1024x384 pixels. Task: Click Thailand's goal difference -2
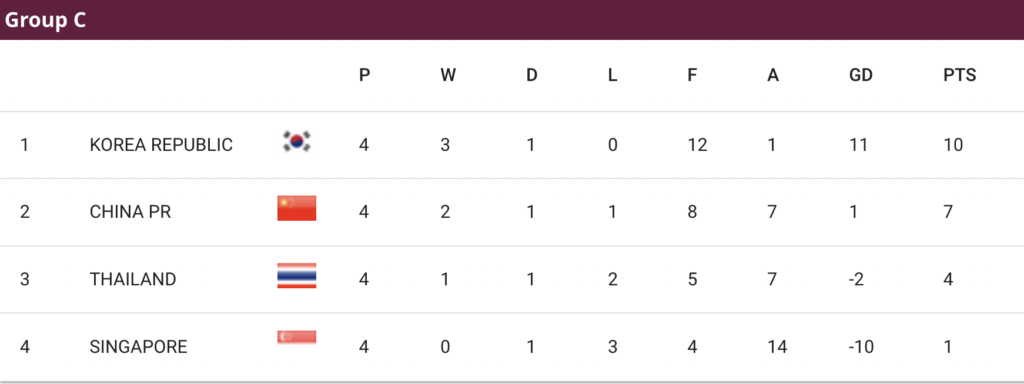tap(857, 280)
